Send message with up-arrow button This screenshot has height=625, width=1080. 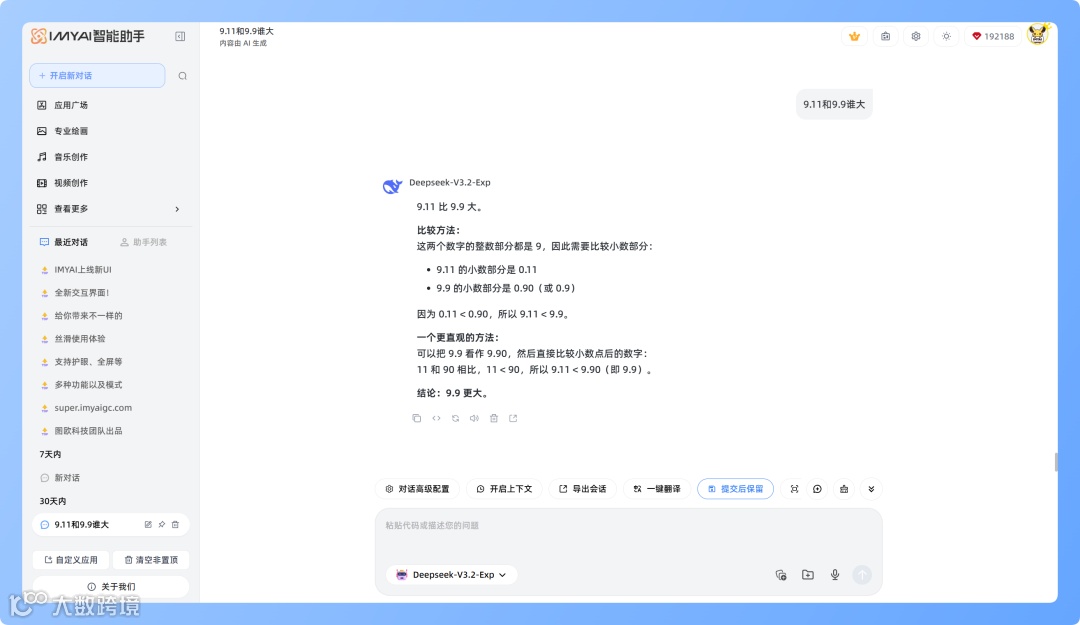pos(862,575)
